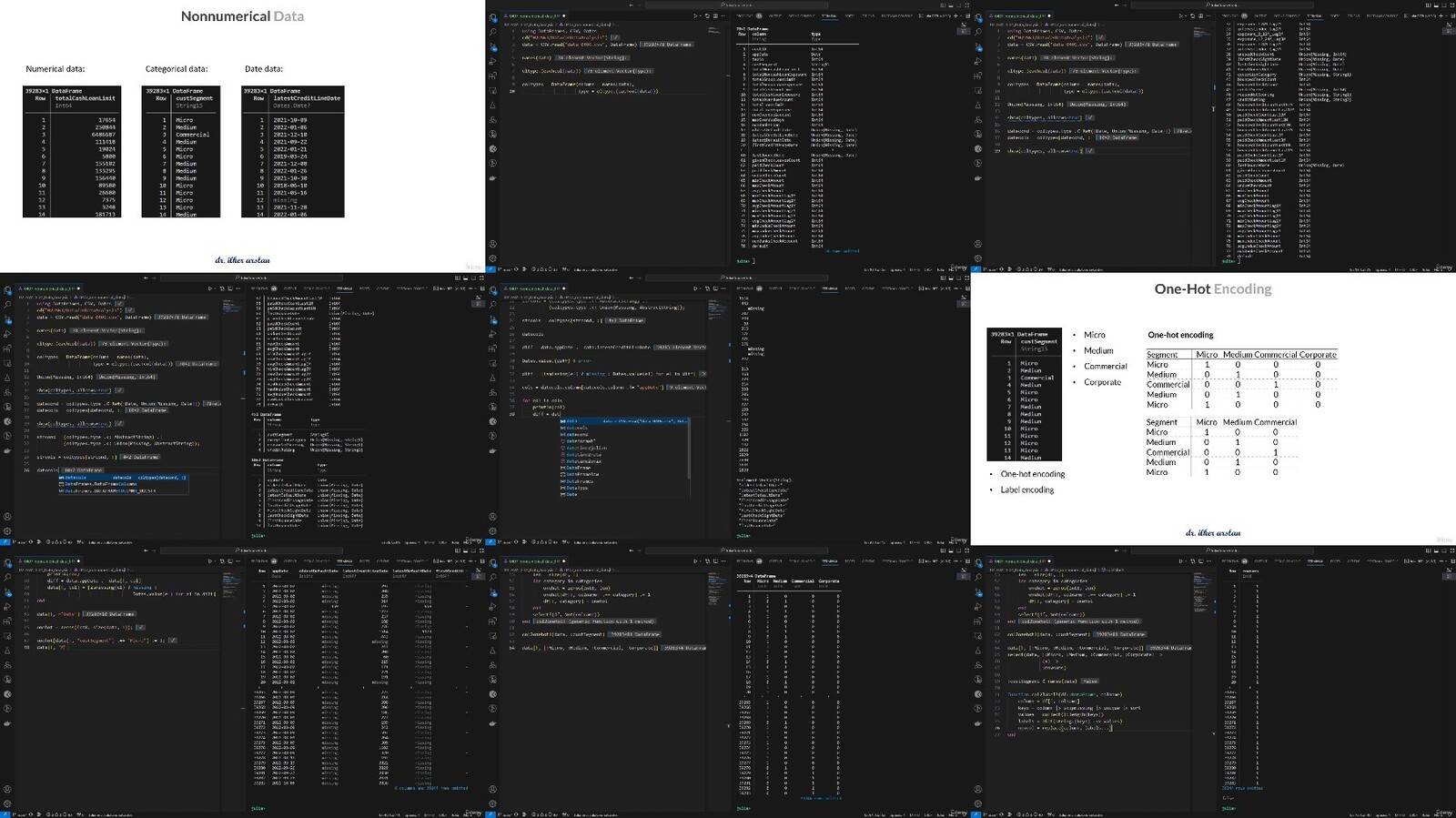1456x818 pixels.
Task: Click the 'Corporate' bullet on the One-Hot Encoding slide
Action: click(1102, 382)
